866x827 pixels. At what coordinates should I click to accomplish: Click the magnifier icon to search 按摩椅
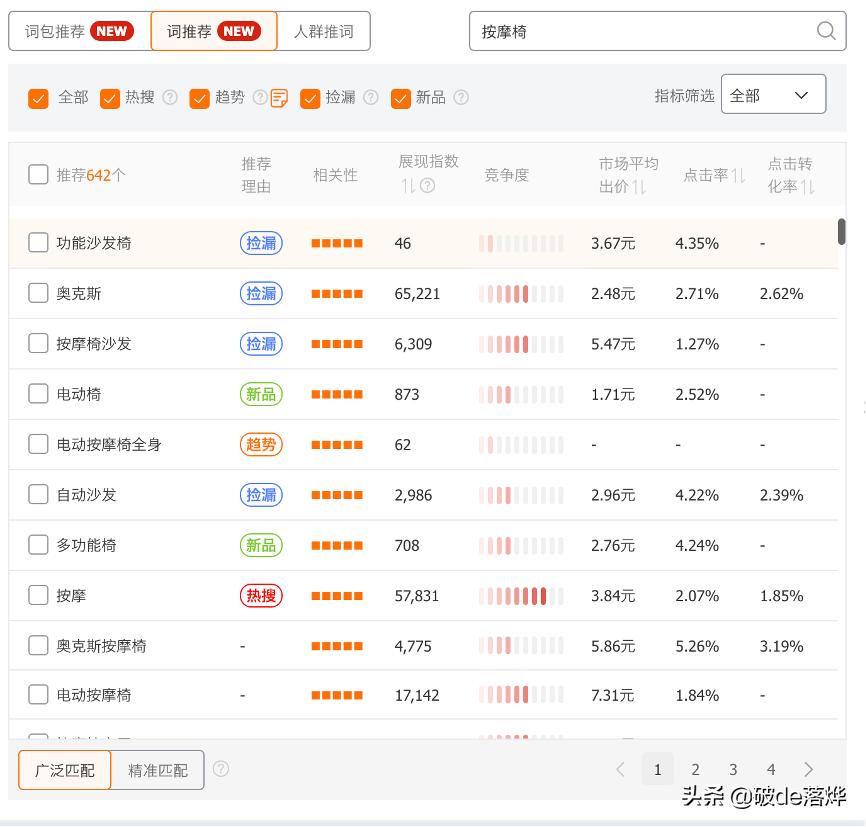point(826,31)
